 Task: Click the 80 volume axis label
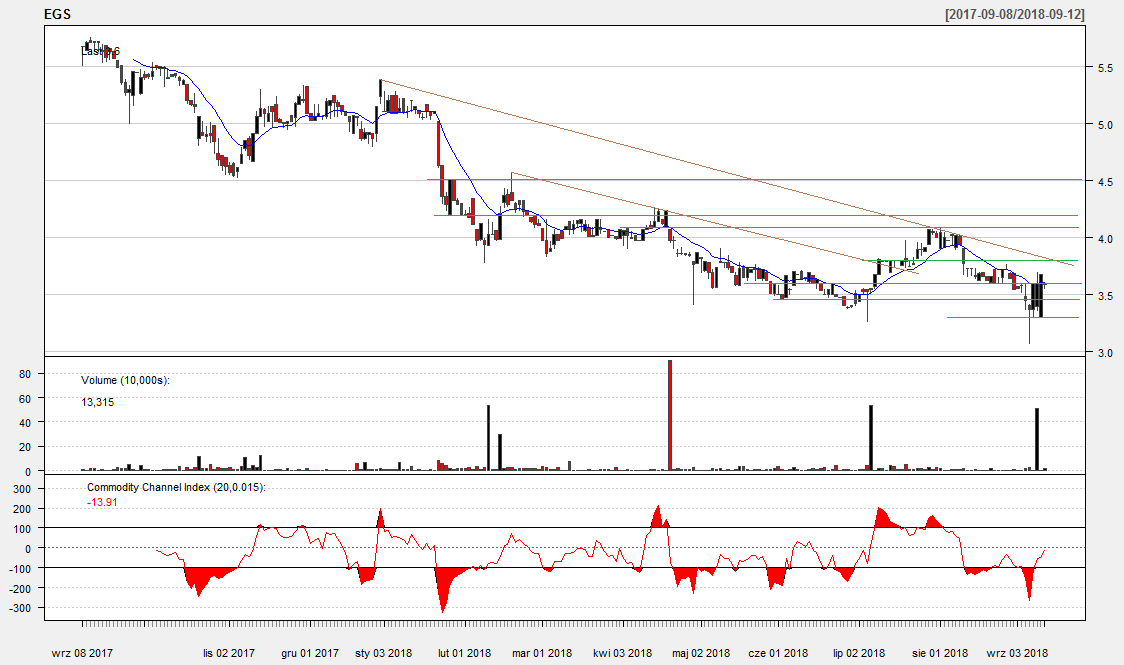tap(25, 374)
